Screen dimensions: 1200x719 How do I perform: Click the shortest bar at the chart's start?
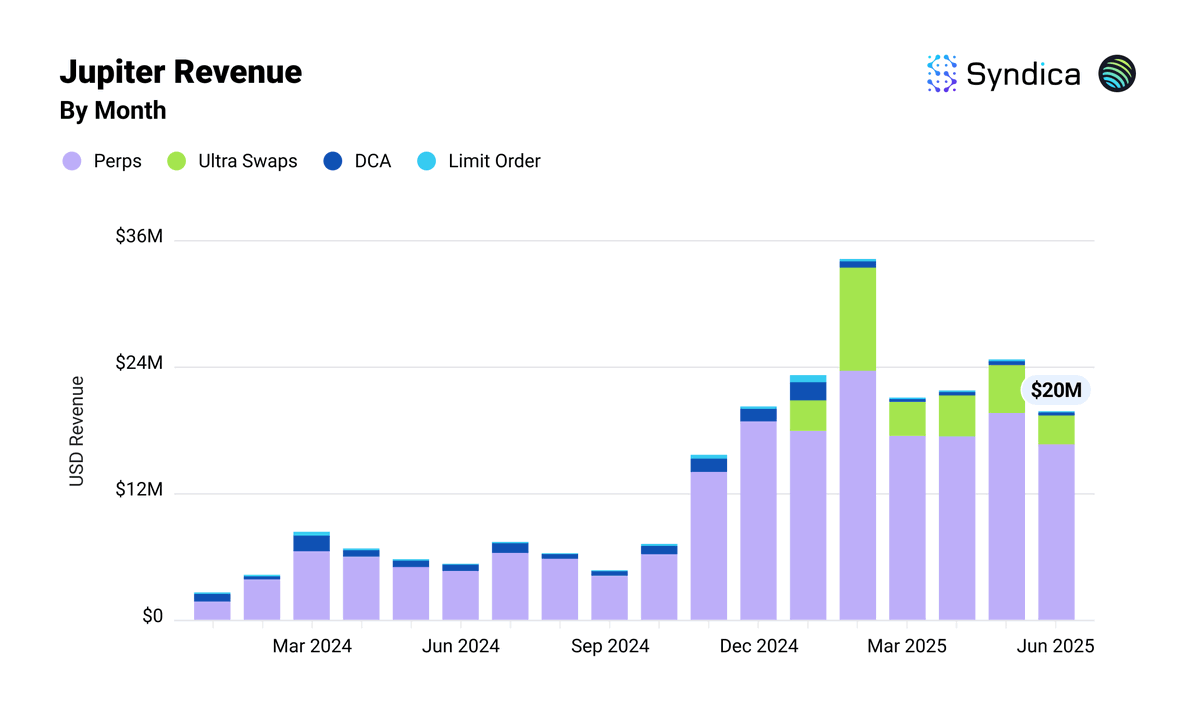[x=212, y=606]
